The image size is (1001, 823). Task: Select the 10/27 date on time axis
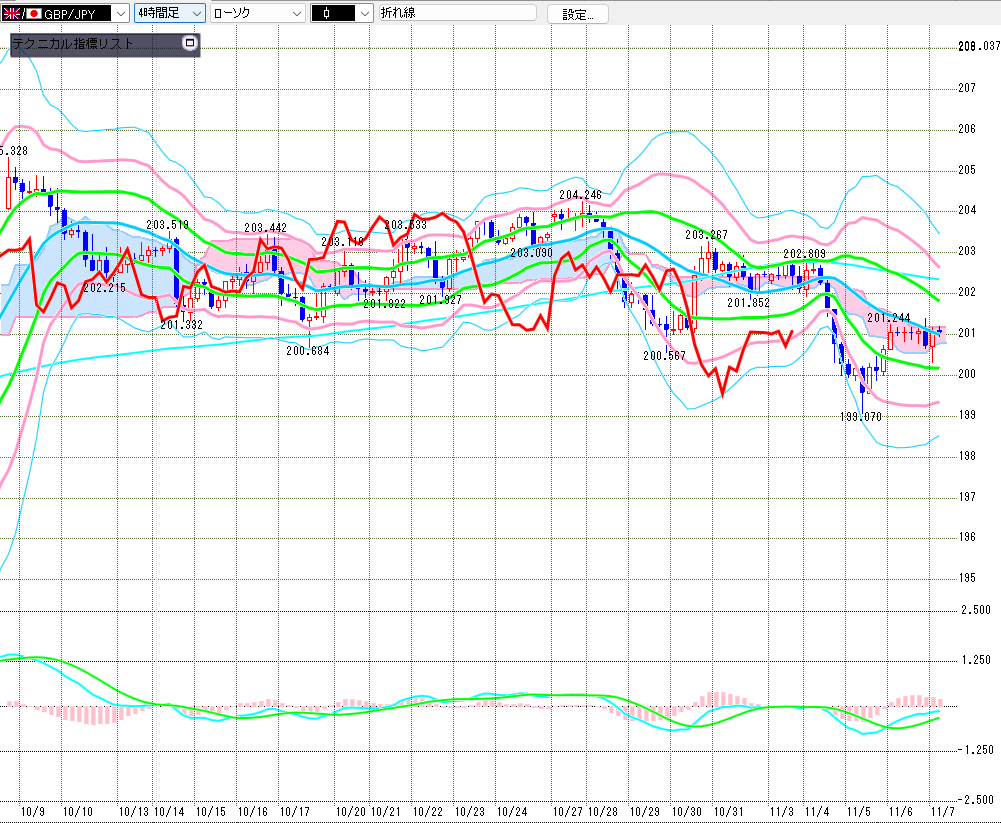coord(568,811)
